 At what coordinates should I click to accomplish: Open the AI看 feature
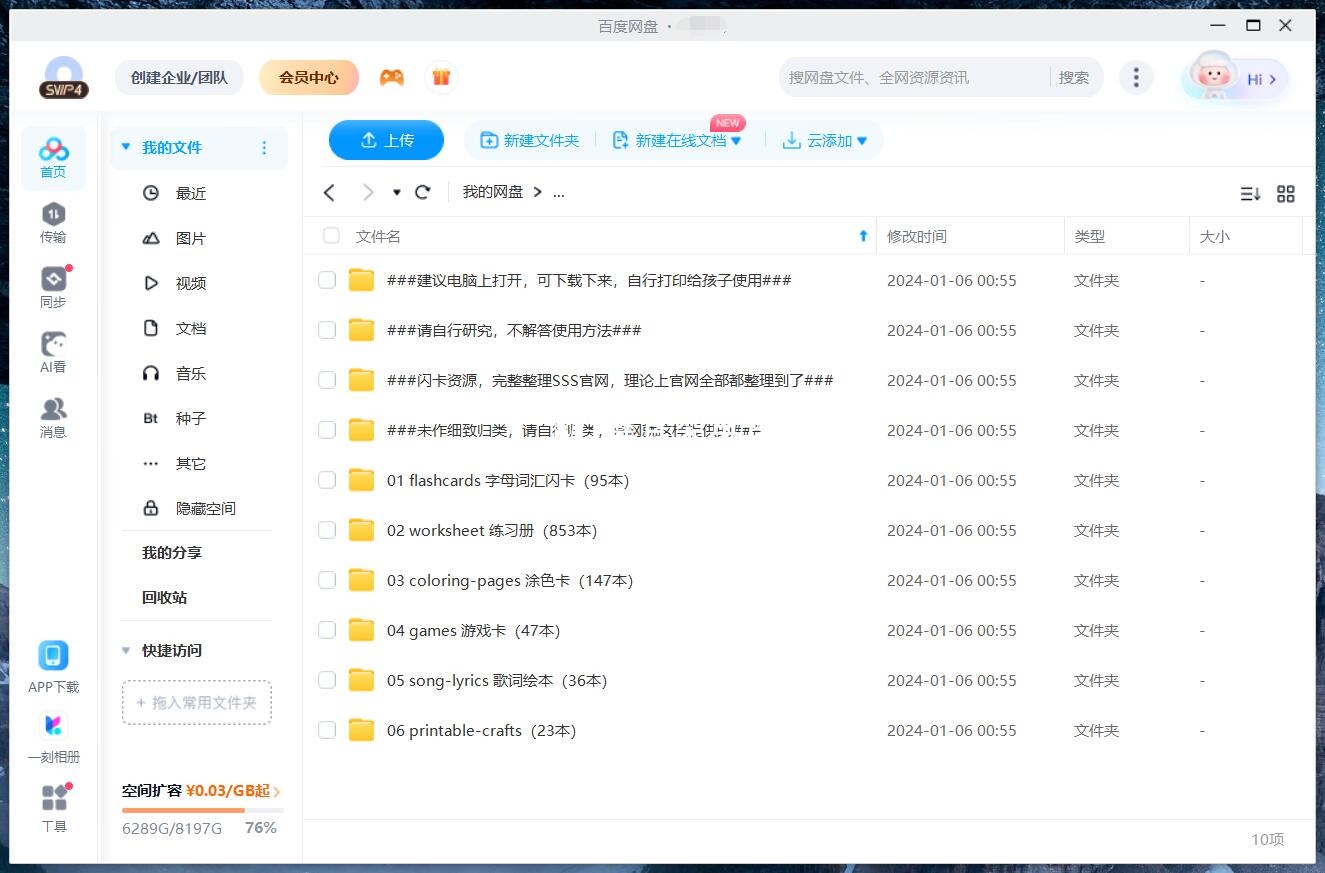click(53, 352)
